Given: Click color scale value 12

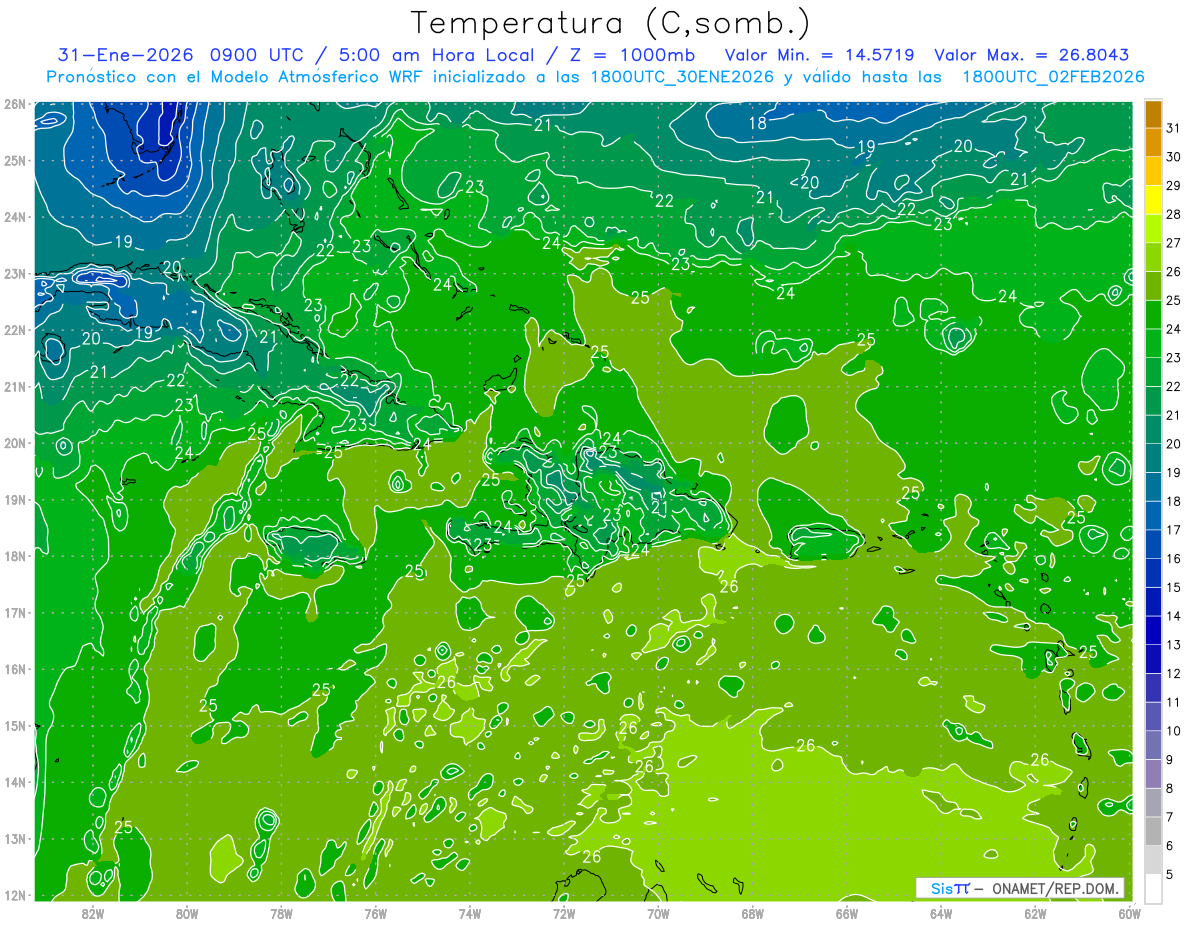Looking at the screenshot, I should 1174,673.
